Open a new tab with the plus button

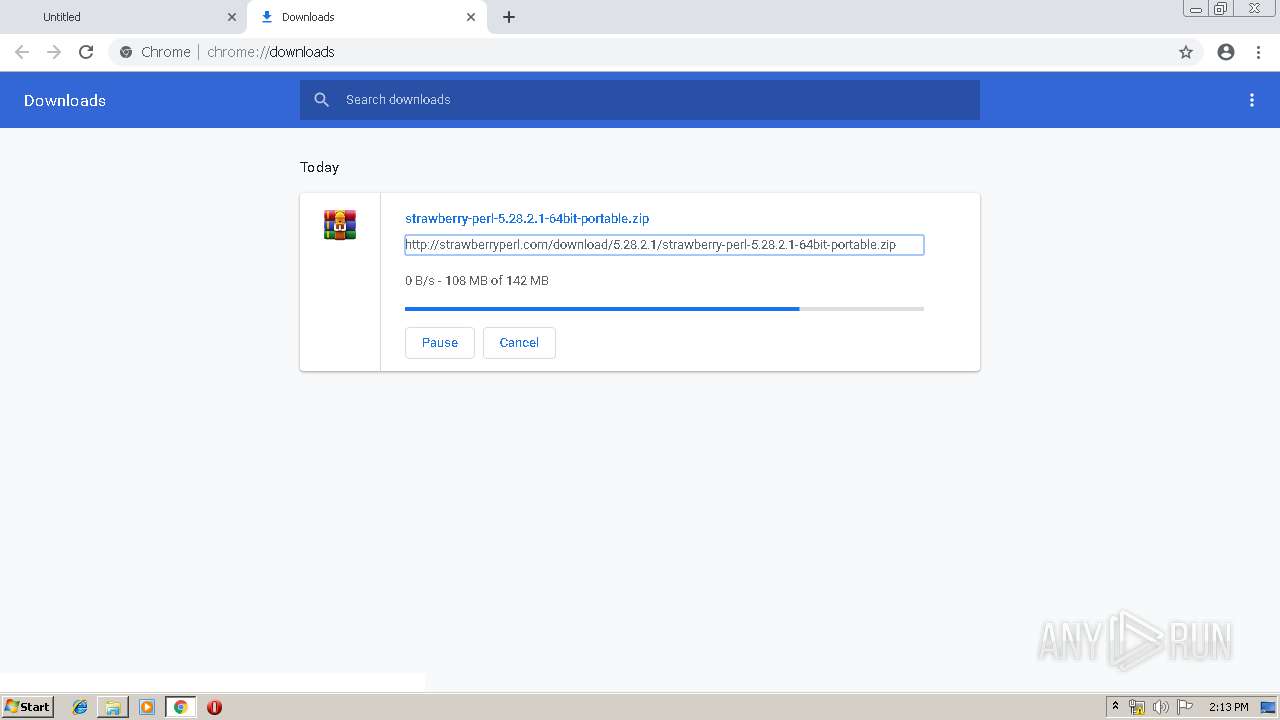click(x=509, y=17)
